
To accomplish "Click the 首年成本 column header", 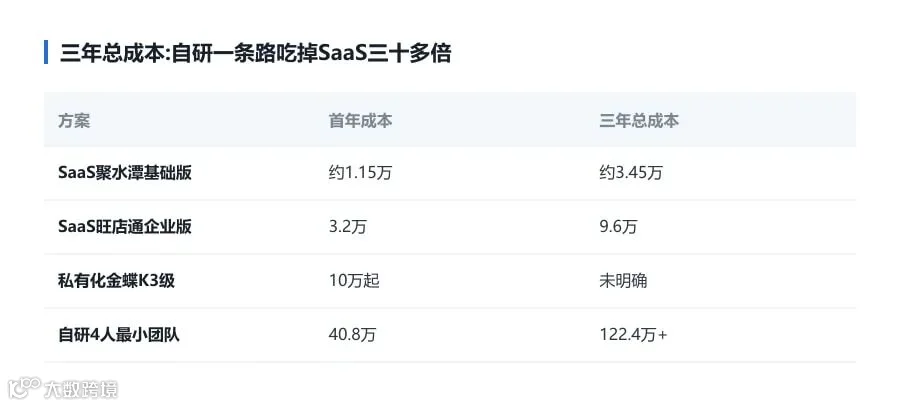I will (x=360, y=121).
